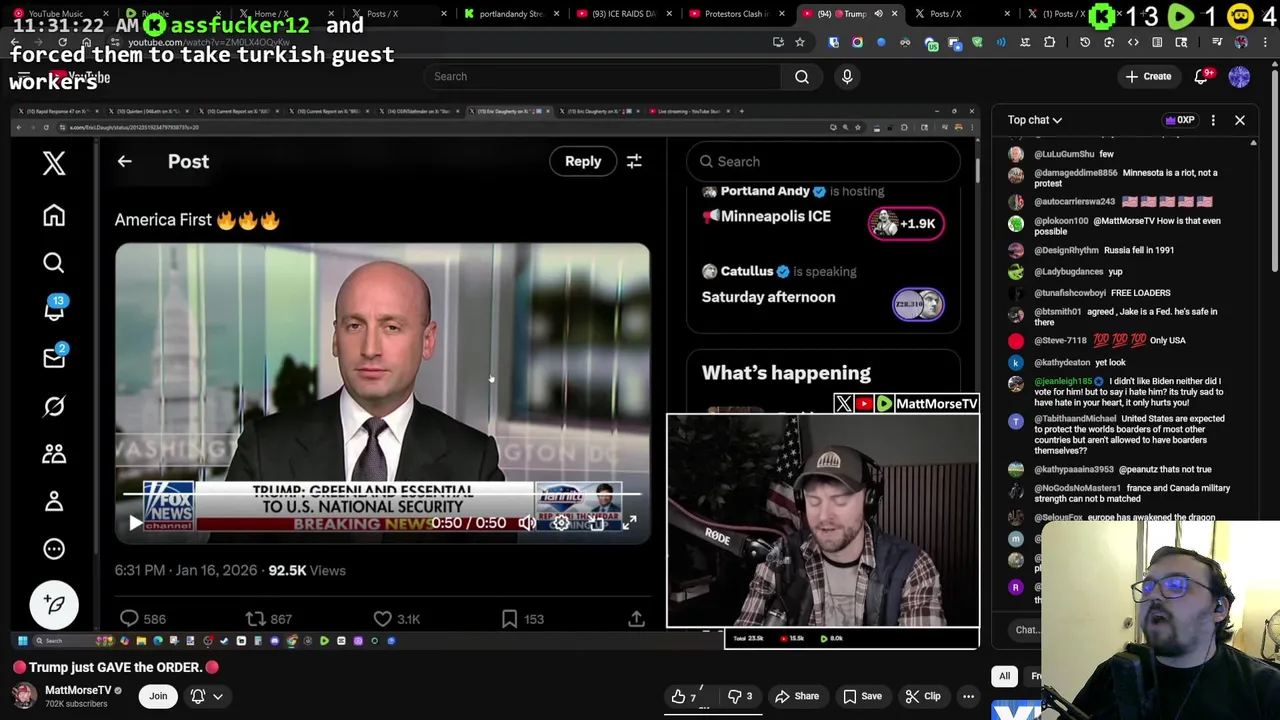Click the 0XP chat points badge
Viewport: 1280px width, 720px height.
click(1180, 120)
